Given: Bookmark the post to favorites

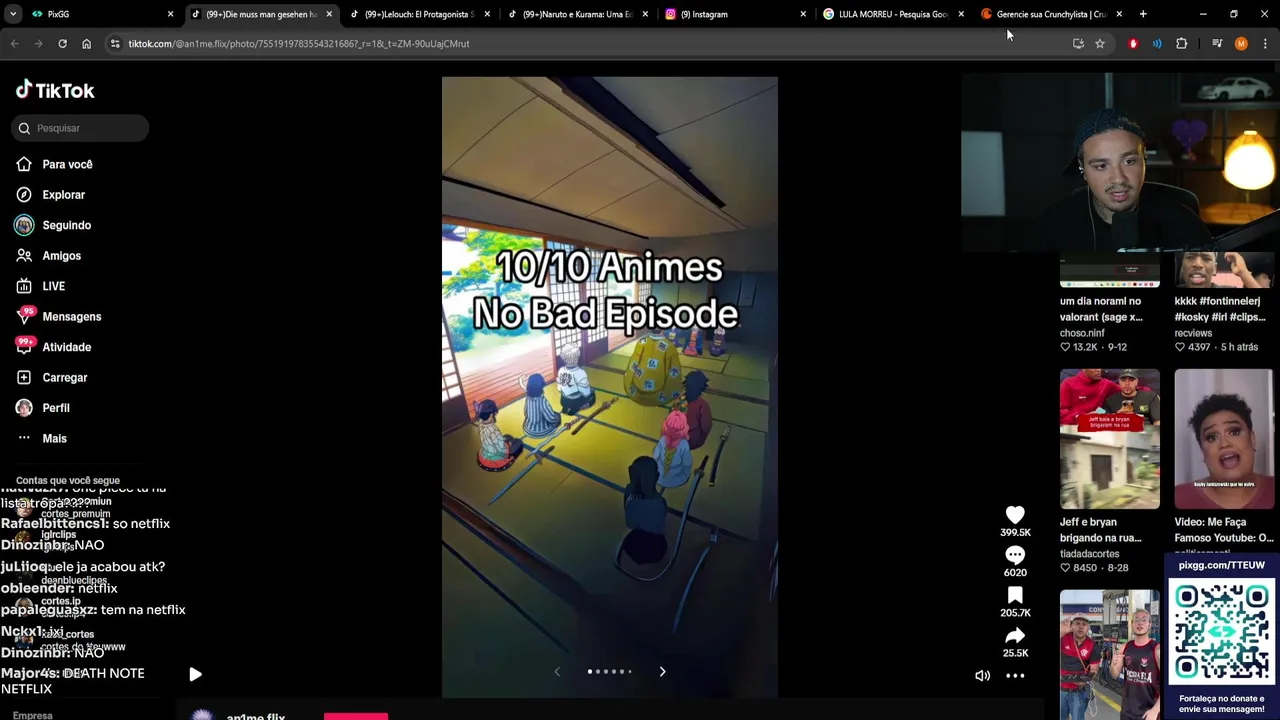Looking at the screenshot, I should click(1015, 596).
